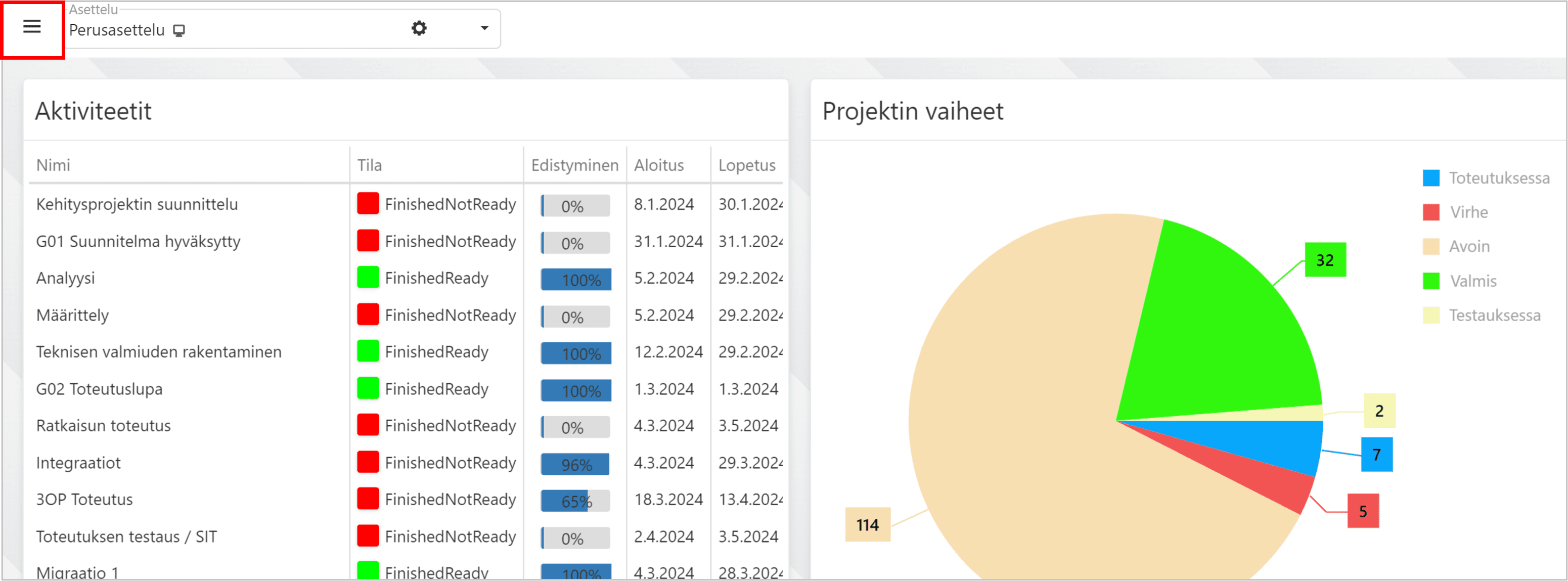1568x581 pixels.
Task: Click the monitor icon beside Perusasettelu
Action: click(179, 30)
